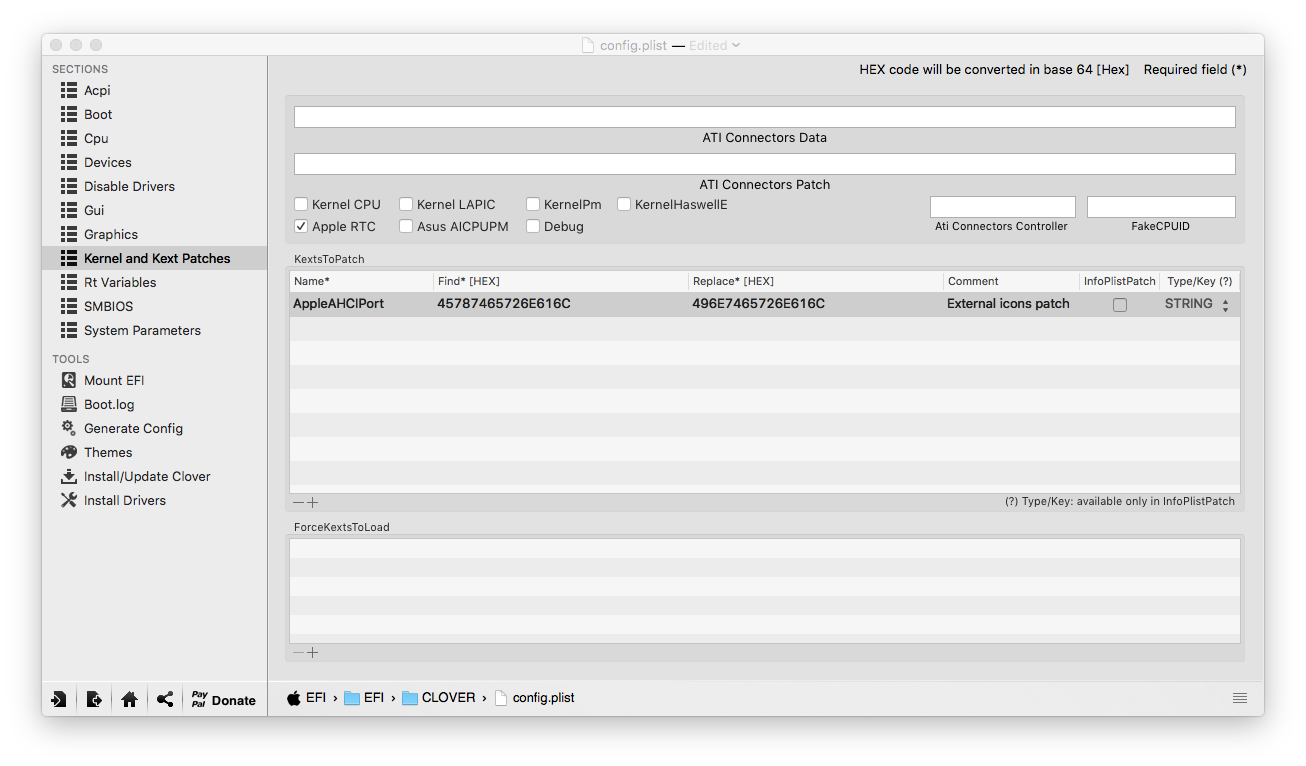
Task: Click Replace value 496E7465726E616C
Action: click(758, 304)
